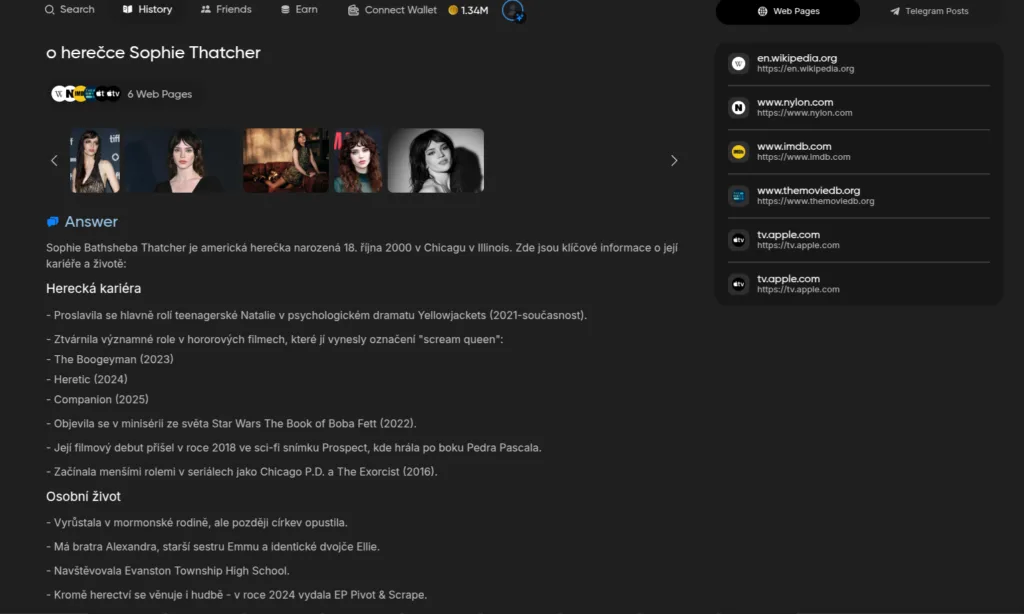Click the Wikipedia favicon in sources list
The width and height of the screenshot is (1024, 614).
click(x=739, y=63)
